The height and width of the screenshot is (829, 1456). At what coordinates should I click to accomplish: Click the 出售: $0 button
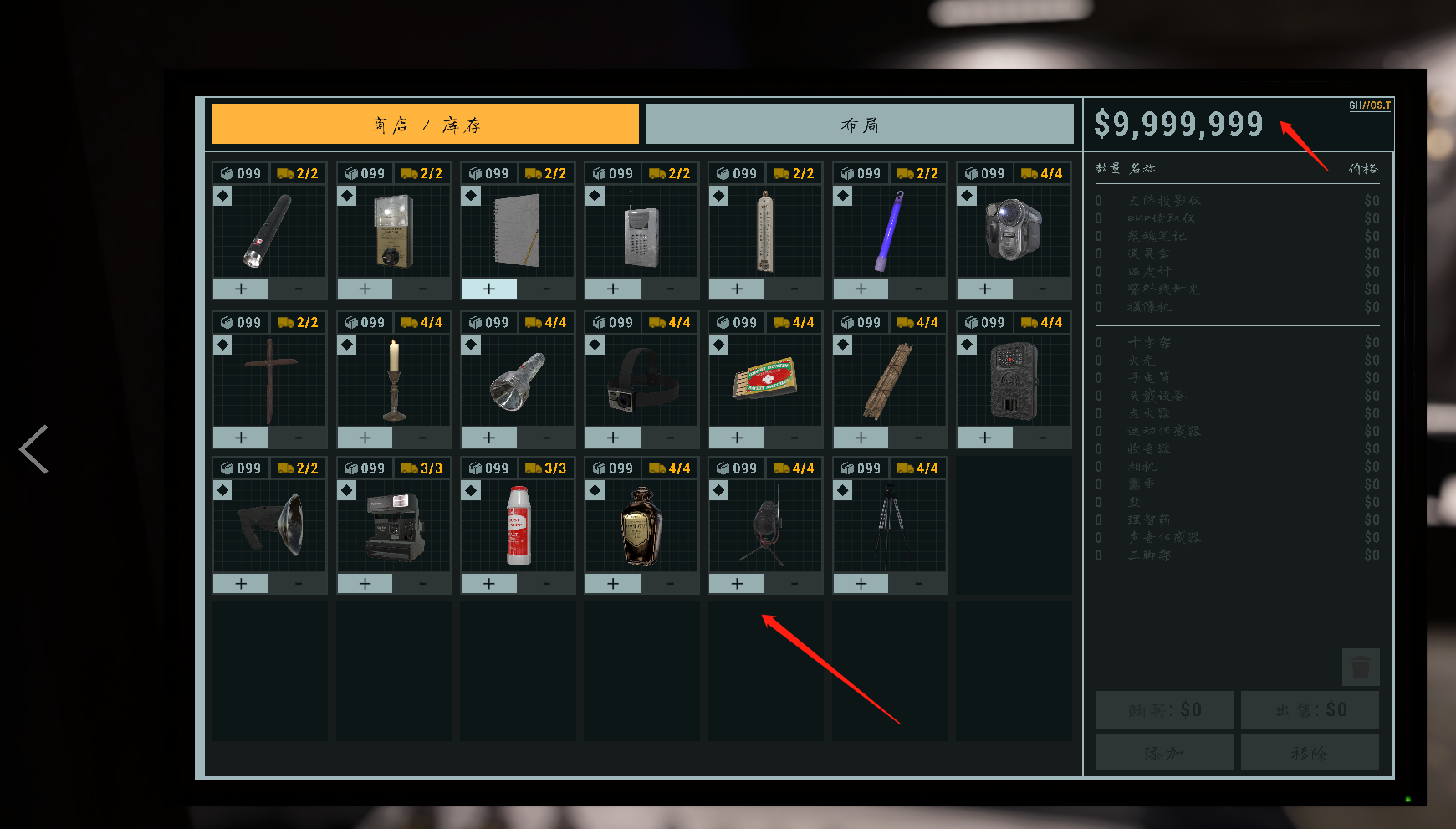[x=1310, y=709]
